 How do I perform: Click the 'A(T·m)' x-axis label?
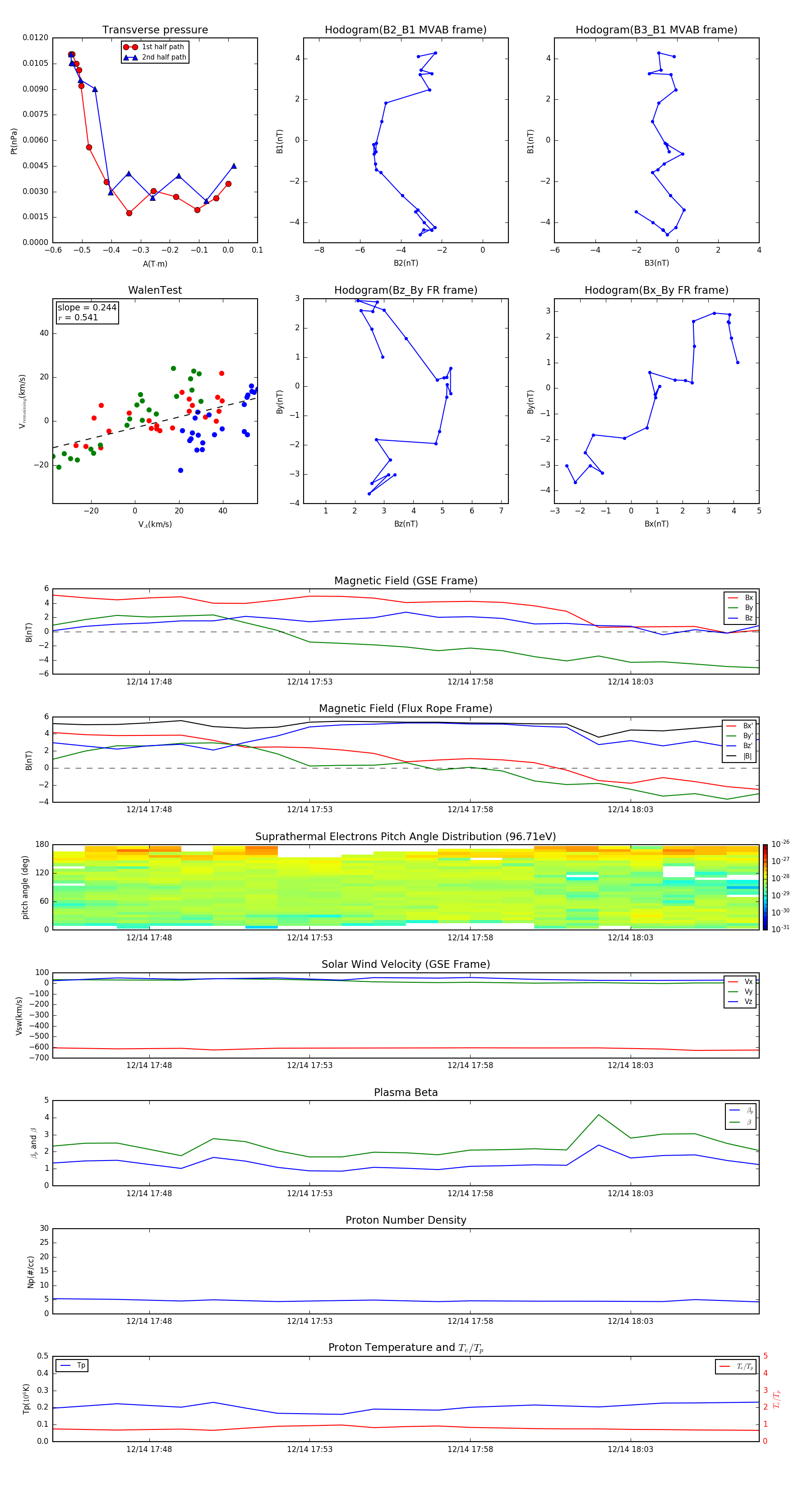[x=155, y=264]
